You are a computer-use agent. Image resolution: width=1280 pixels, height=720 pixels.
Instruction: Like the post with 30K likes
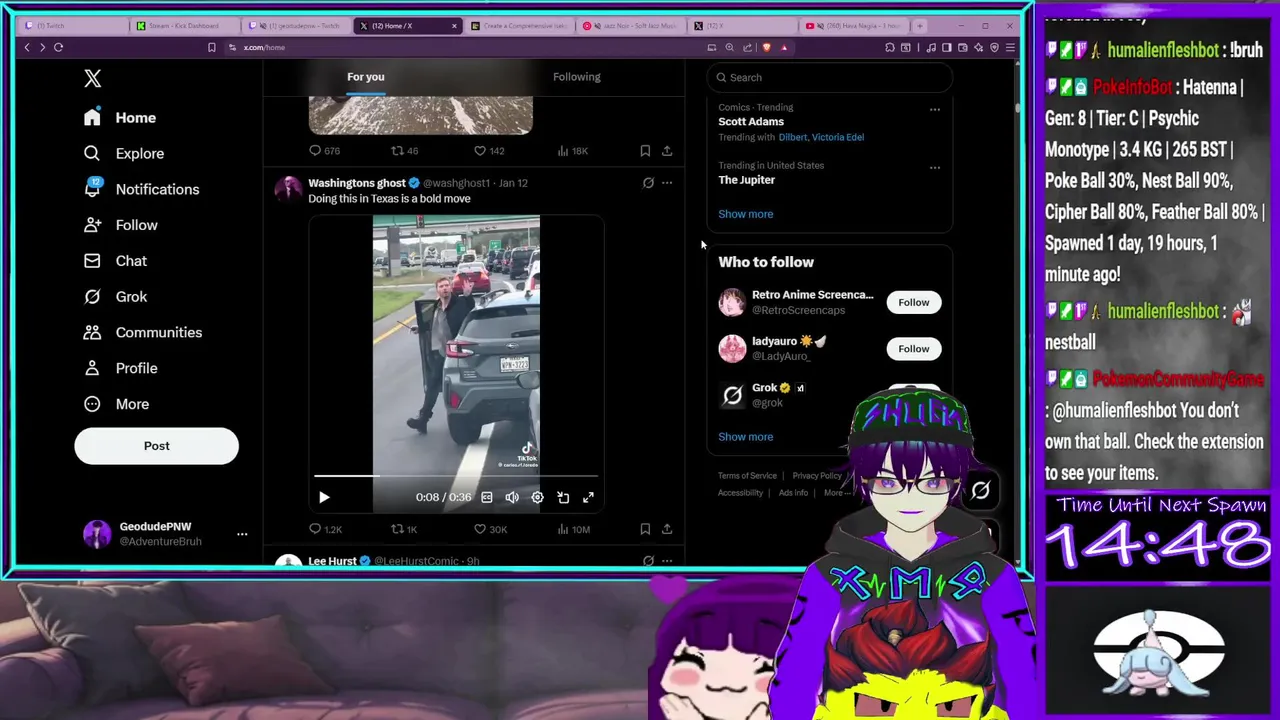(490, 529)
